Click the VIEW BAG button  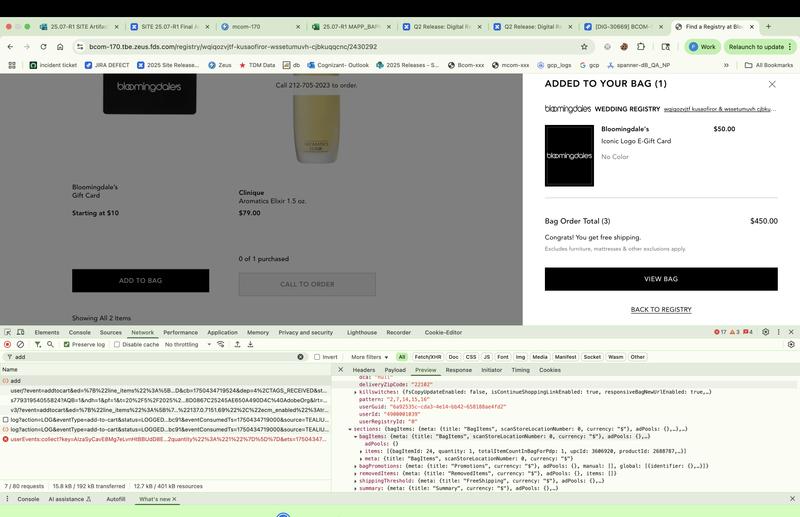click(661, 279)
